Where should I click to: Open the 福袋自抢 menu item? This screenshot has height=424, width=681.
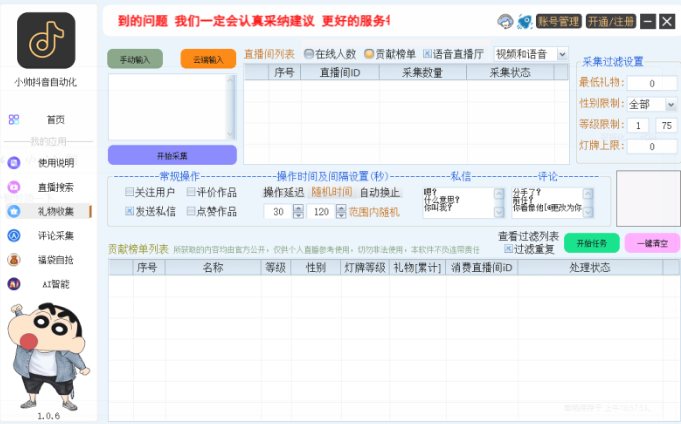pos(56,260)
